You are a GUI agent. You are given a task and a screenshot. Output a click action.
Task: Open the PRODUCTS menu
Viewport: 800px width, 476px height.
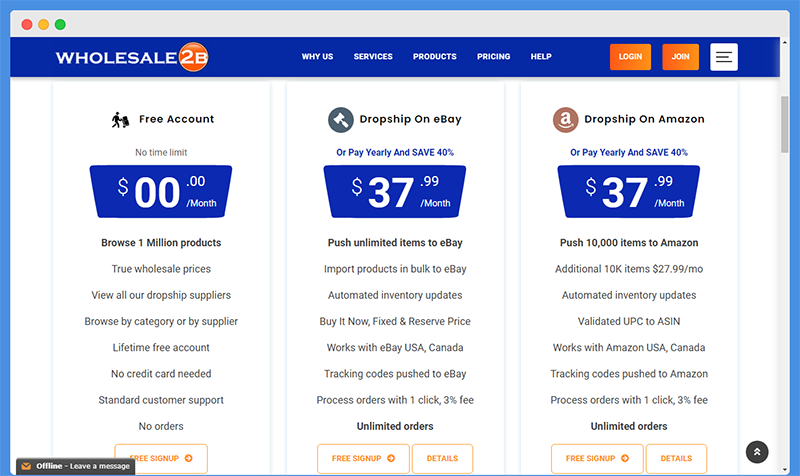tap(435, 57)
